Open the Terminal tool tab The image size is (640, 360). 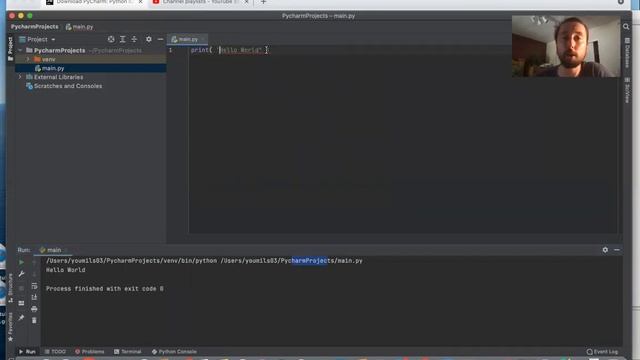pos(128,351)
